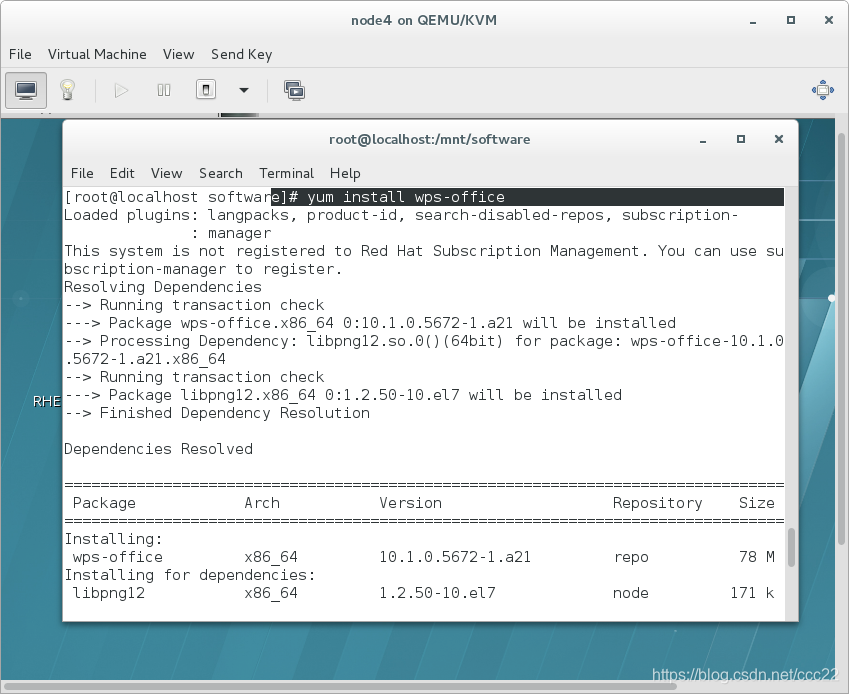The height and width of the screenshot is (694, 849).
Task: Open the virt-manager View menu
Action: click(x=178, y=54)
